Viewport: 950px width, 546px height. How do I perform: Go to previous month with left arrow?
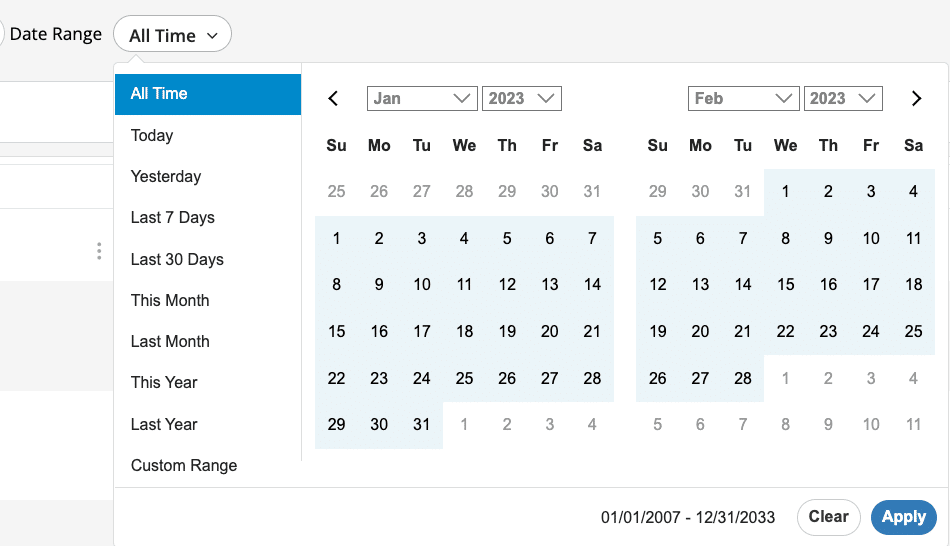[333, 98]
